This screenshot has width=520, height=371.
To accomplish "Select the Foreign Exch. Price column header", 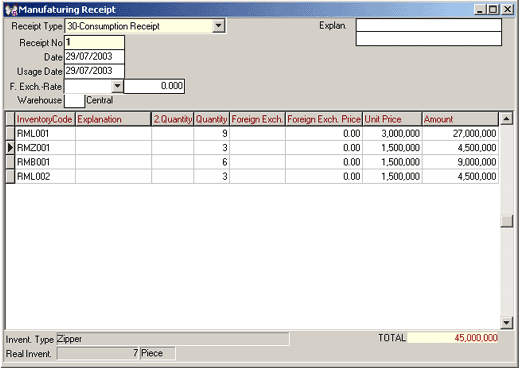I will click(x=324, y=119).
